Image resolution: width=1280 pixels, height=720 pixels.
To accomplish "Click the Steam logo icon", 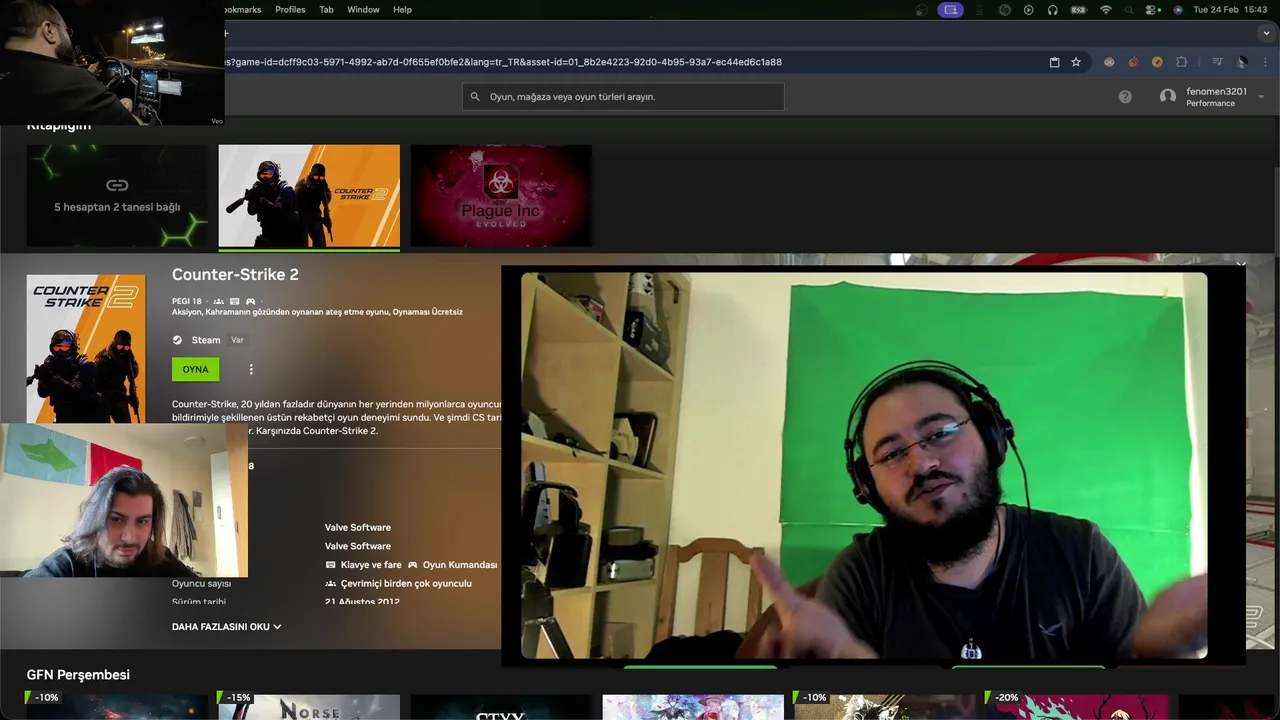I will (x=177, y=340).
